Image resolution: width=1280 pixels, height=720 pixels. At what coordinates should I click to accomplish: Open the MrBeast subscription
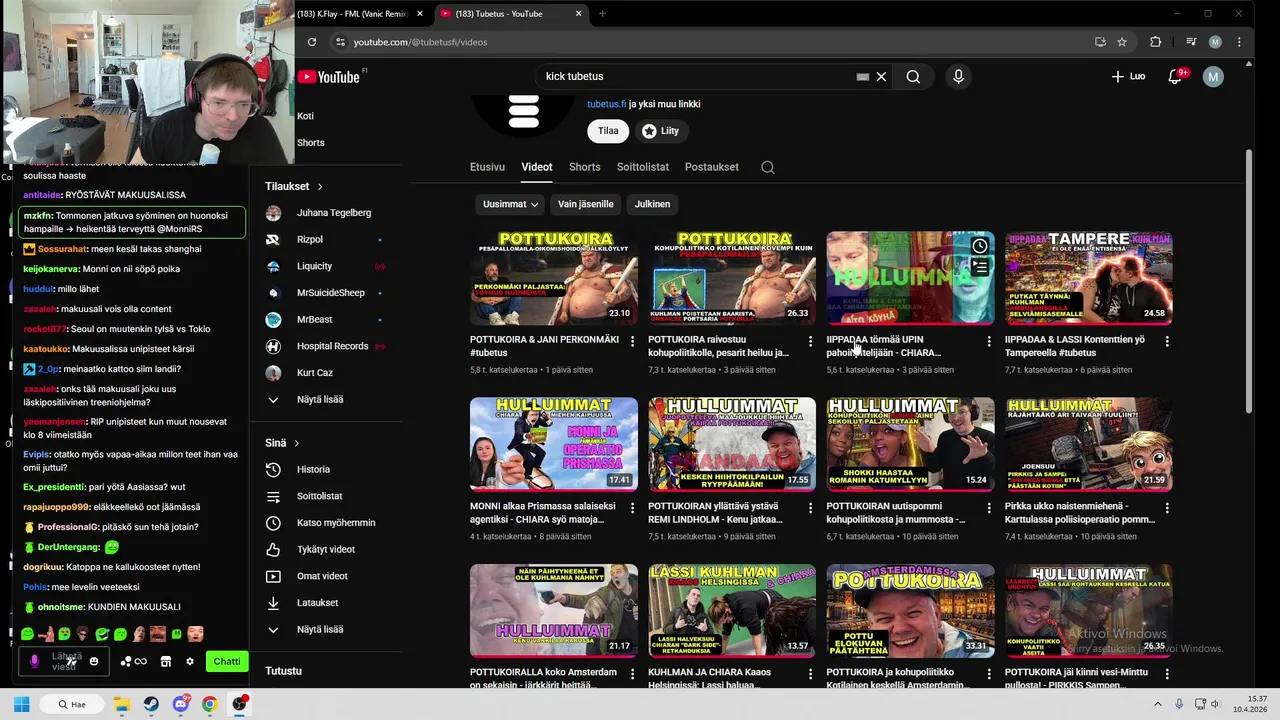(314, 320)
